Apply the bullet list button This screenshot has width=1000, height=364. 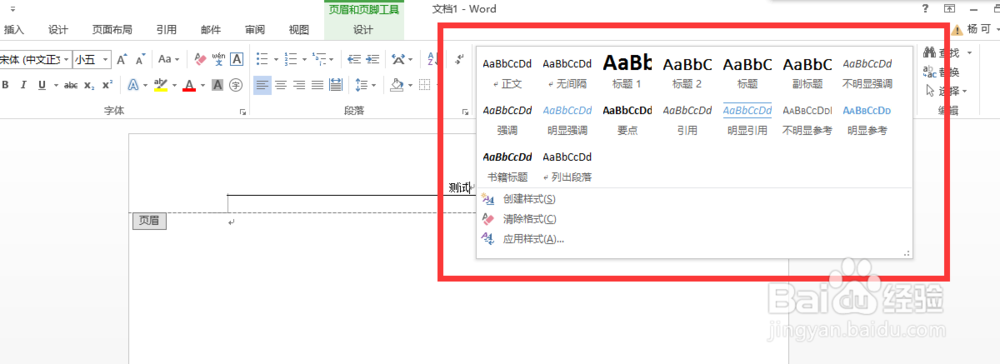click(262, 59)
